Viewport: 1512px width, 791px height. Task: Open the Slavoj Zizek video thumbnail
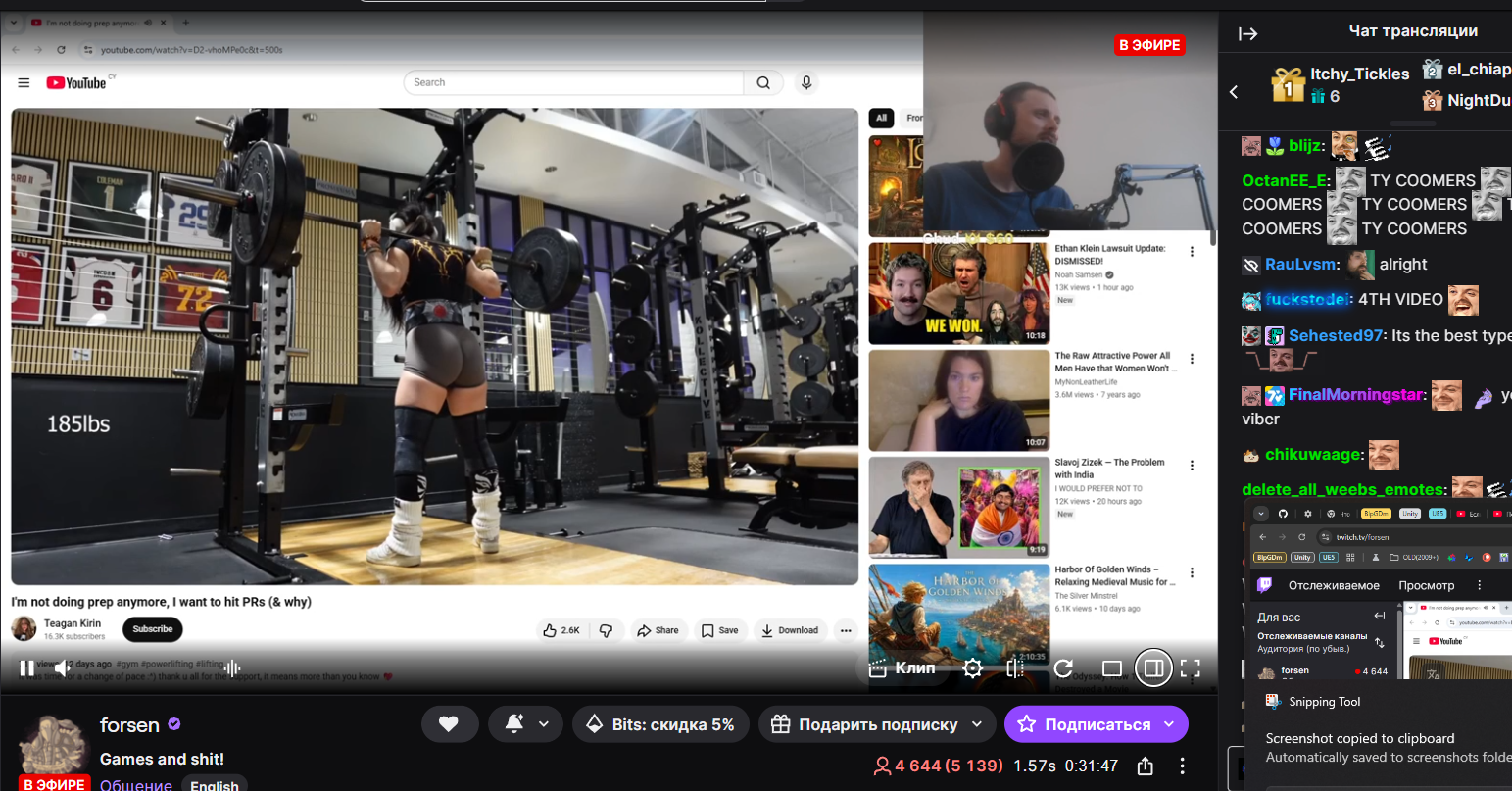click(958, 507)
